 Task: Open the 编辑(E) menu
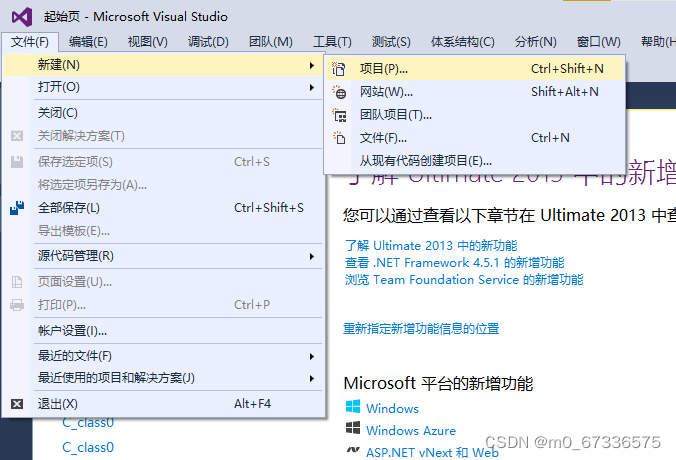coord(88,42)
